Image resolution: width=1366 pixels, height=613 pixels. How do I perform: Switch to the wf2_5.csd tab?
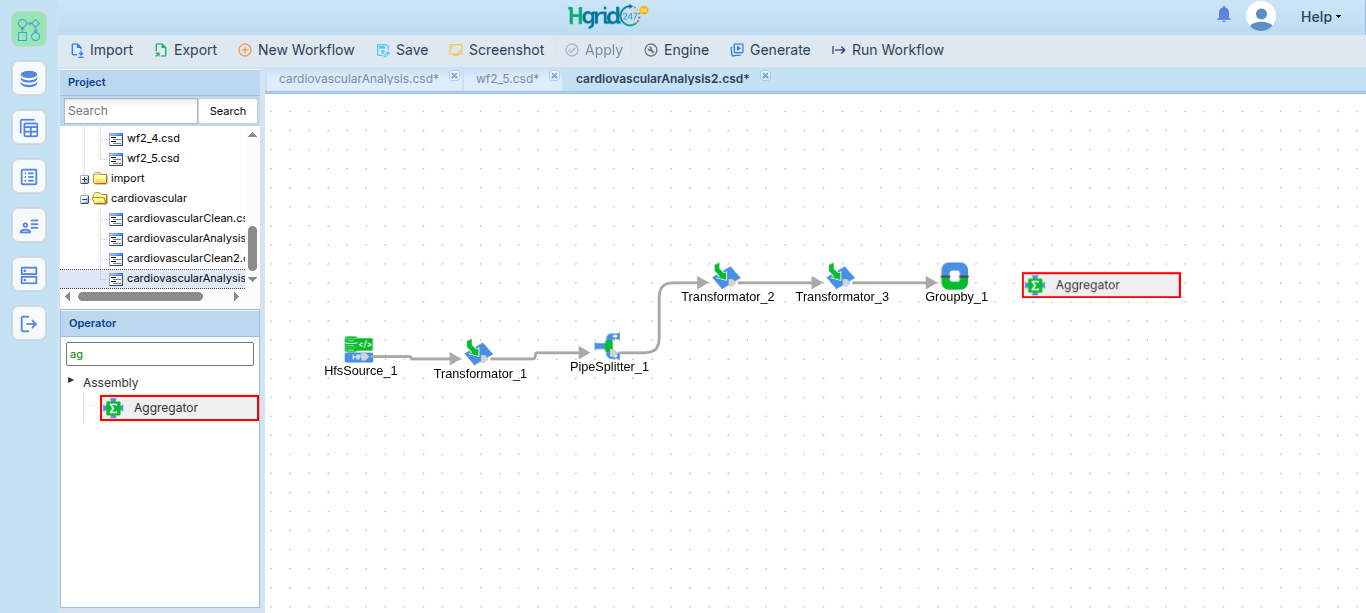pyautogui.click(x=507, y=78)
